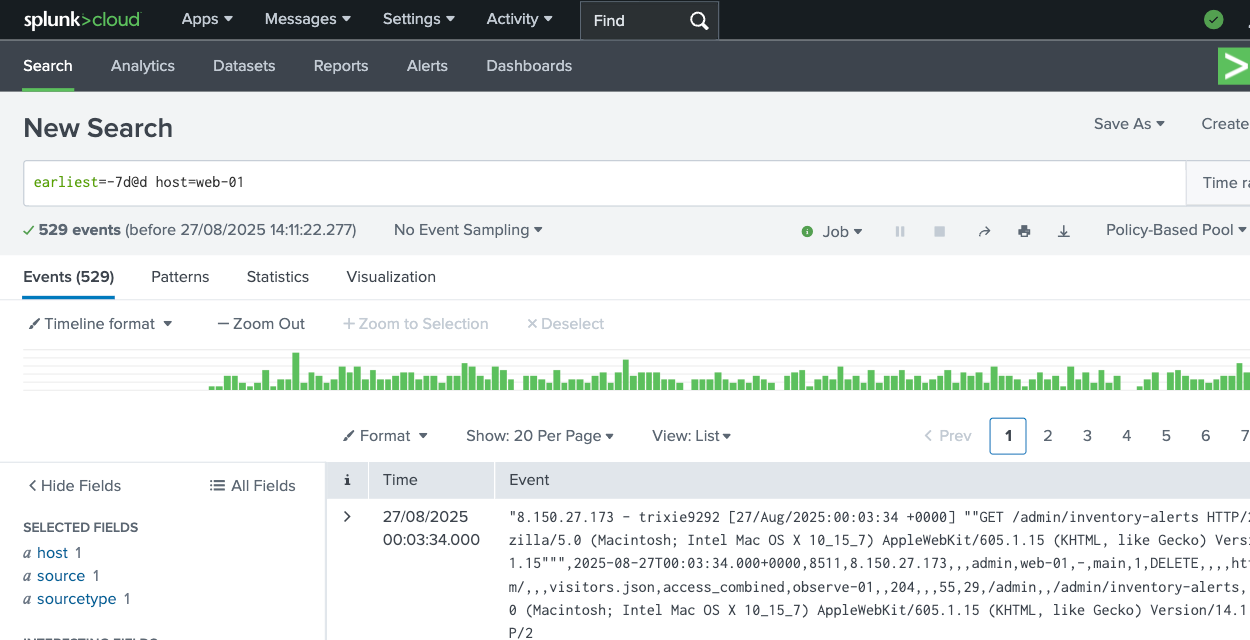The height and width of the screenshot is (640, 1250).
Task: Open the Messages menu
Action: pyautogui.click(x=308, y=19)
